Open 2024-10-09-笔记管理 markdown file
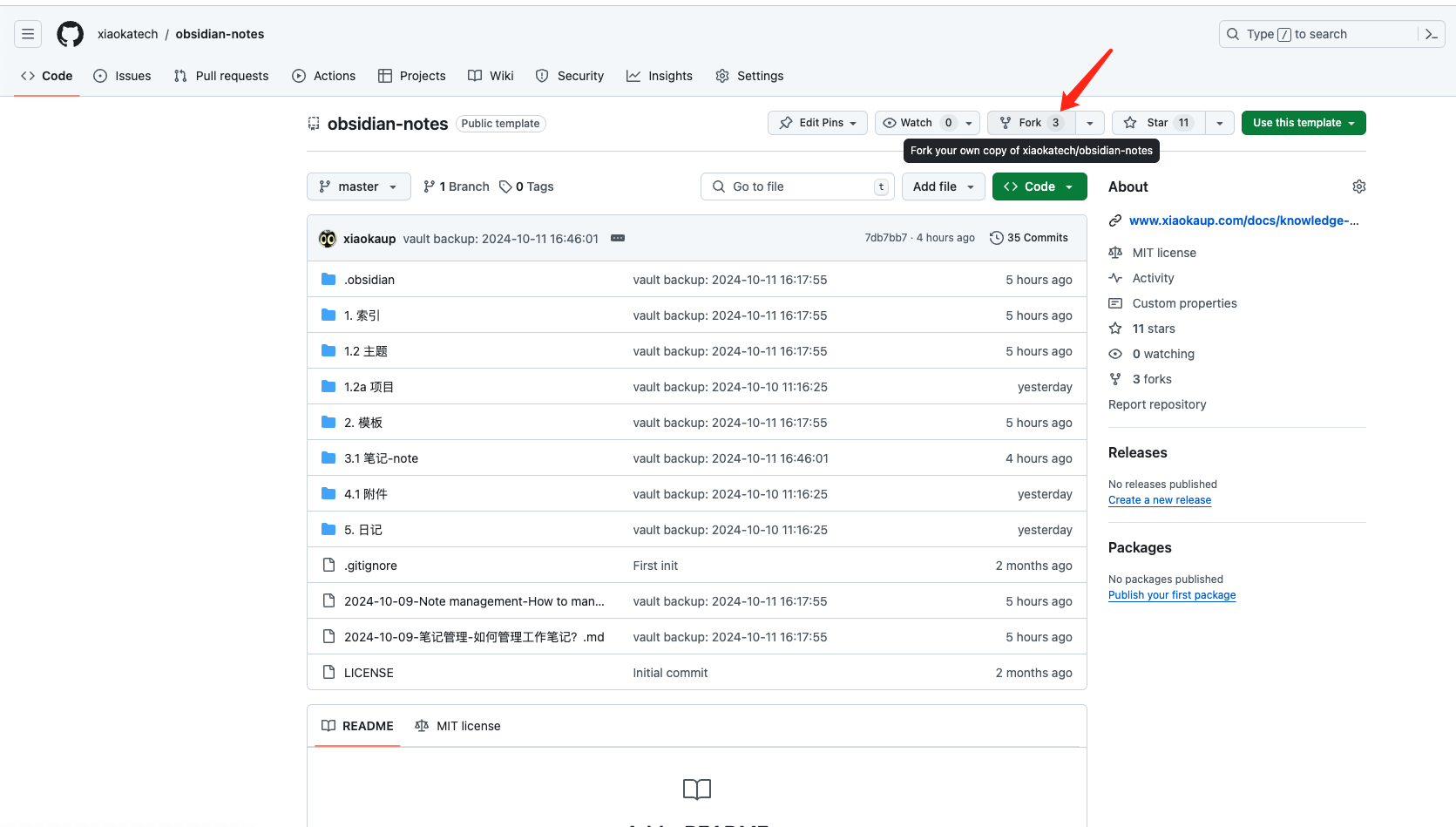Viewport: 1456px width, 827px height. [x=474, y=637]
